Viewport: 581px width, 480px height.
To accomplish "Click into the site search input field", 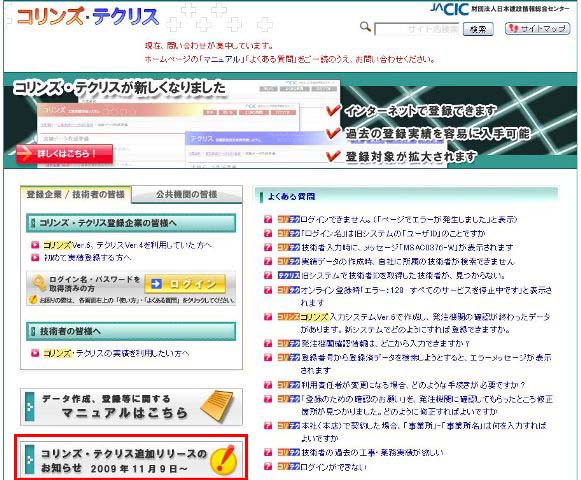I will coord(417,29).
